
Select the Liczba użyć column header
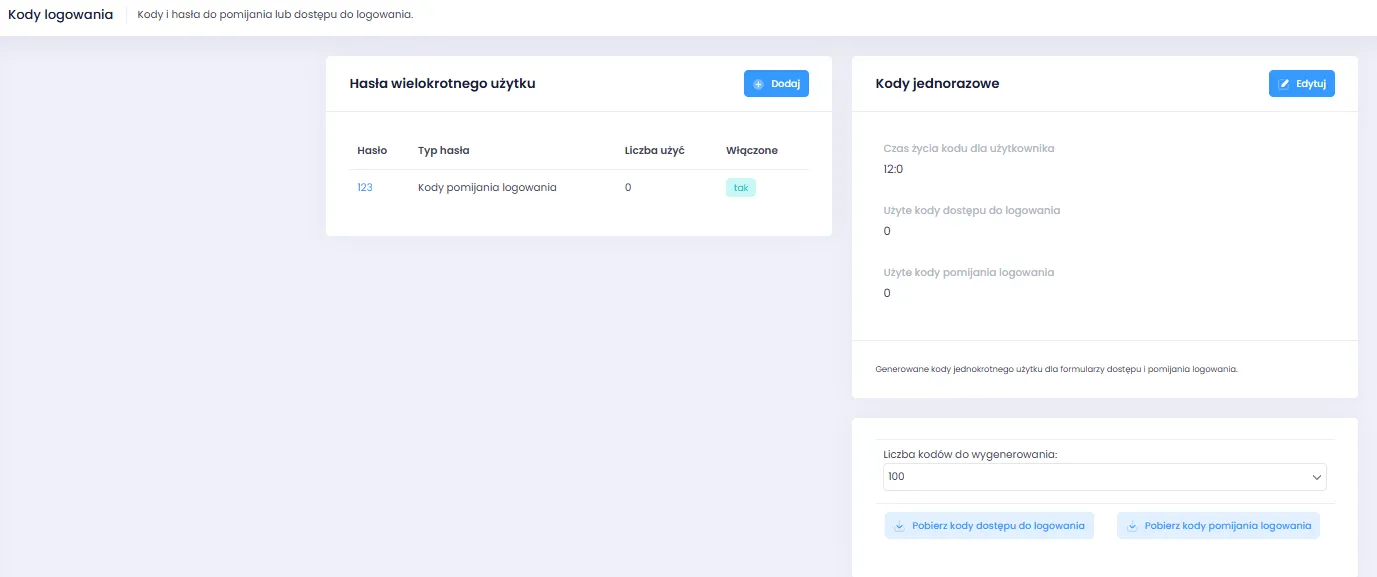point(654,150)
